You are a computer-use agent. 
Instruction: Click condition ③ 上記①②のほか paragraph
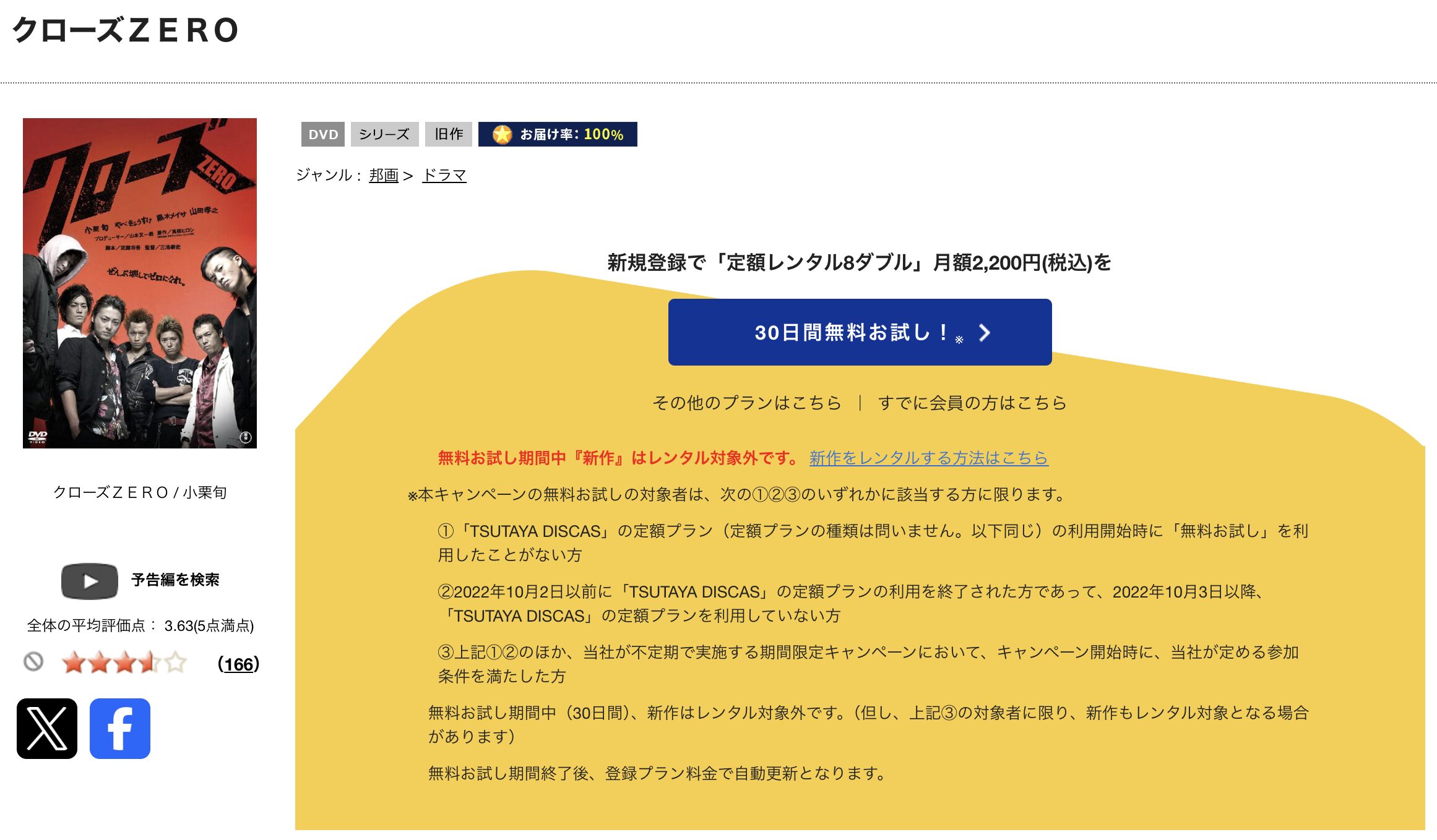[868, 664]
